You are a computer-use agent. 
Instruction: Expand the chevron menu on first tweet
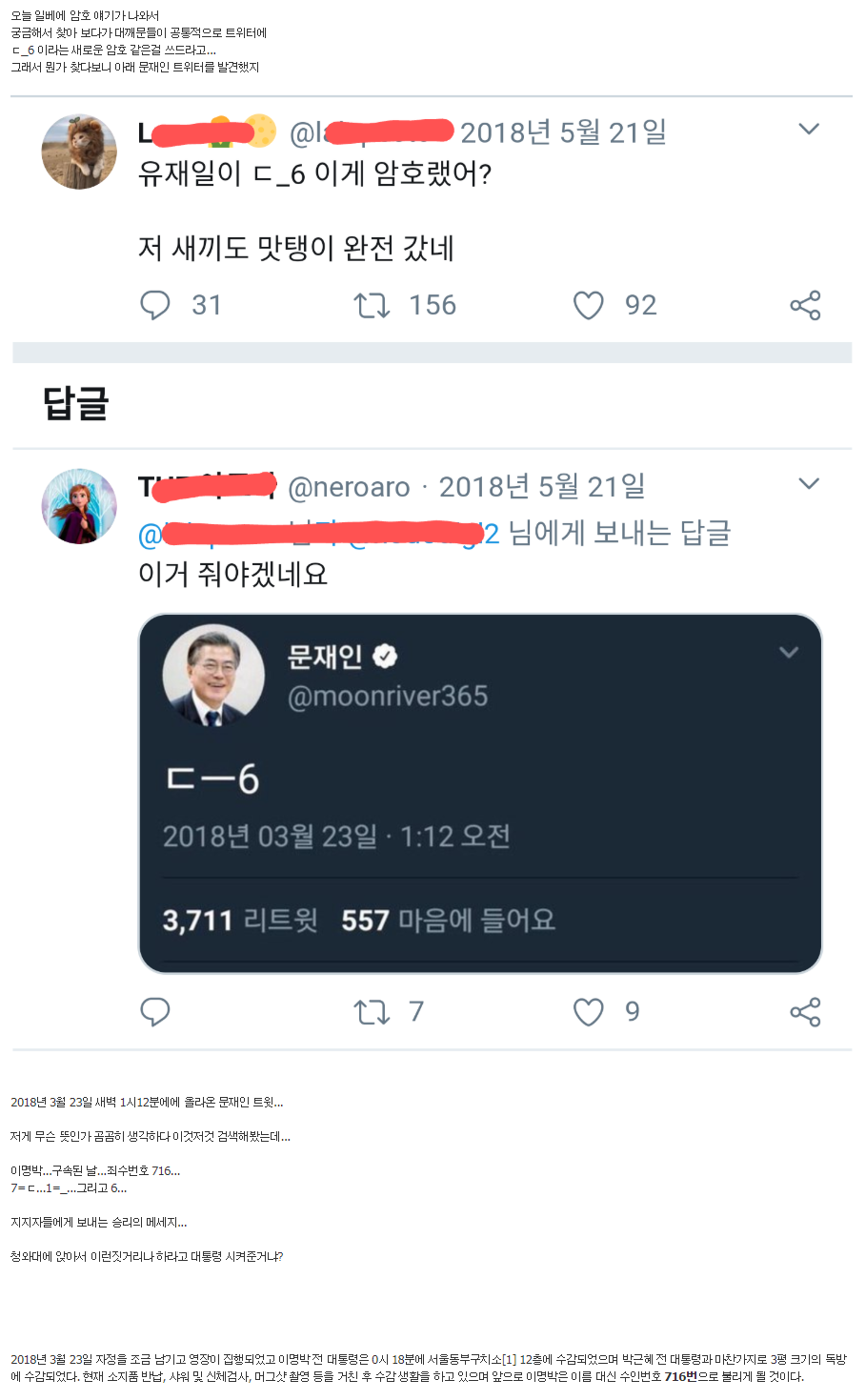(x=809, y=129)
